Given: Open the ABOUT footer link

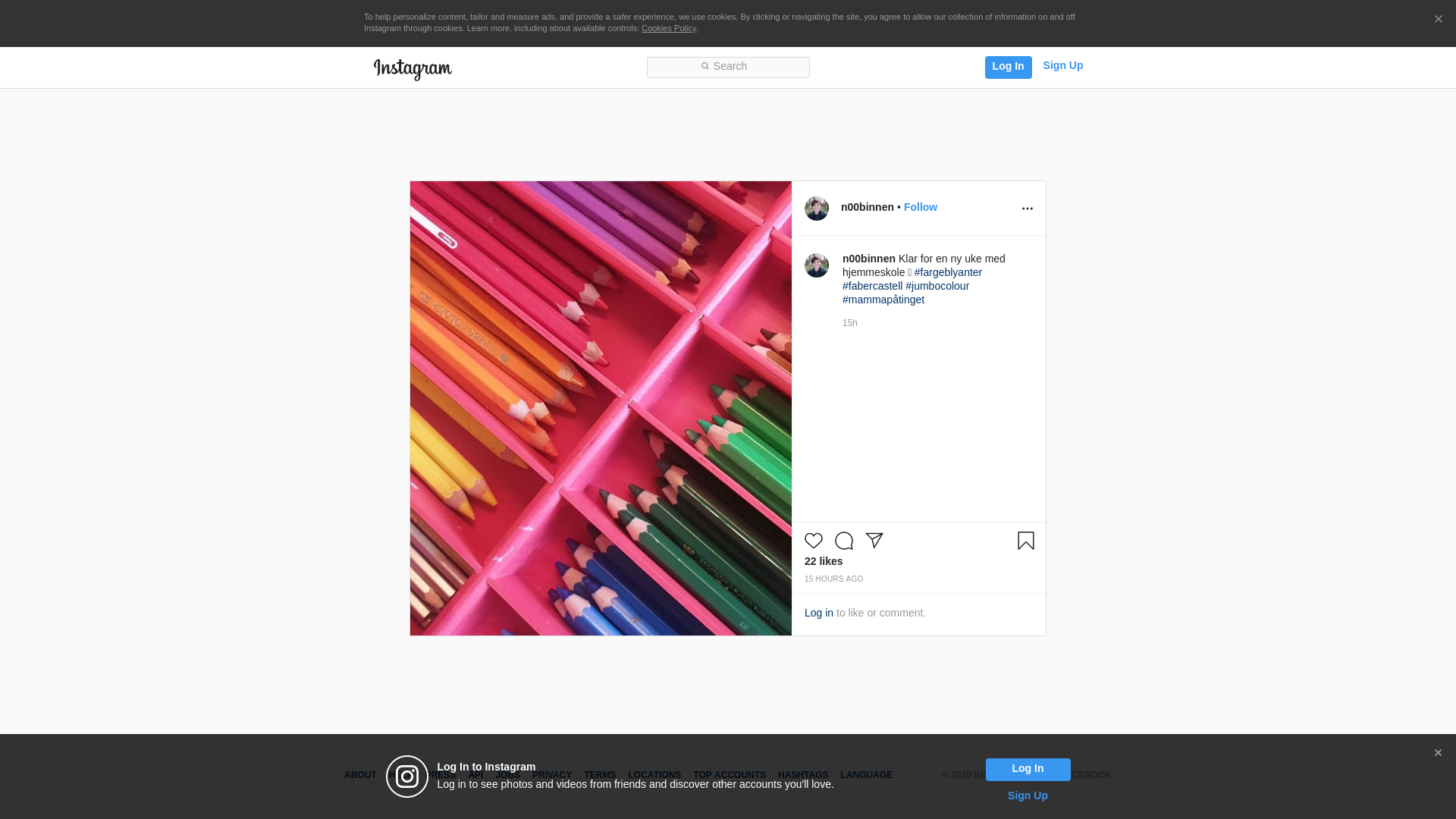Looking at the screenshot, I should pos(360,775).
